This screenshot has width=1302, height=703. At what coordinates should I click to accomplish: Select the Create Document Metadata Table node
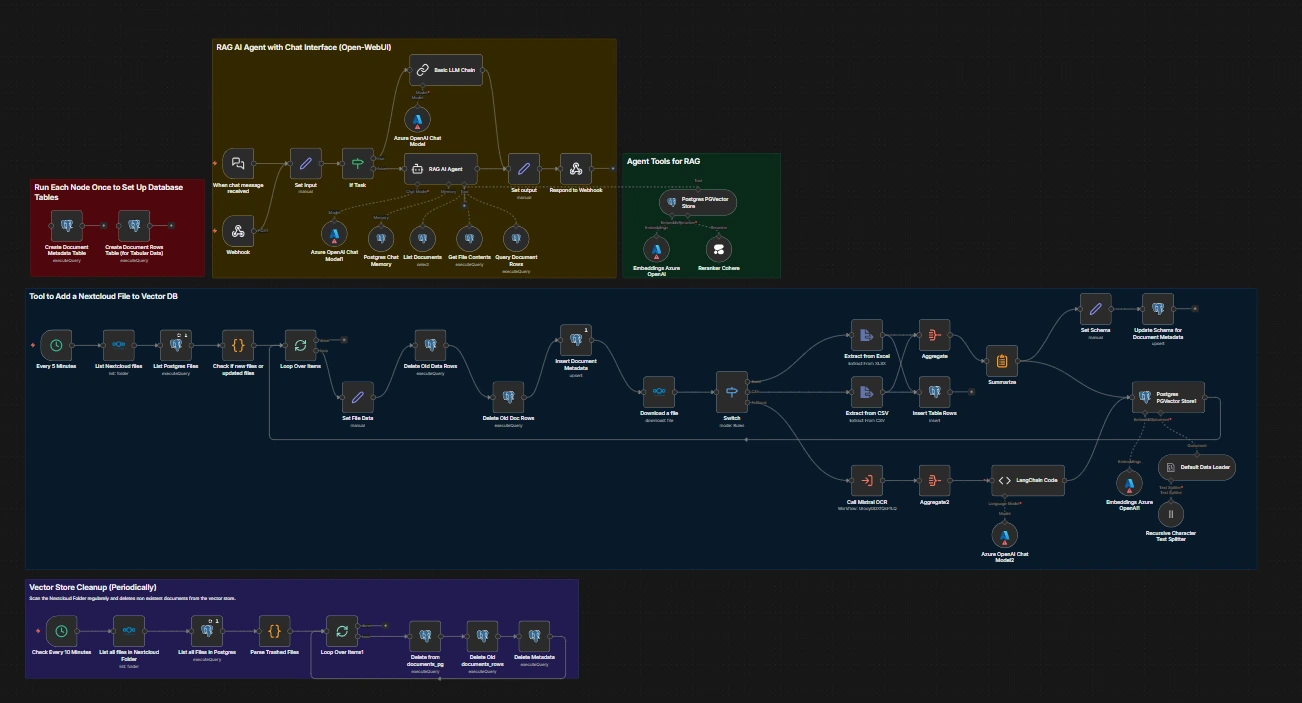pyautogui.click(x=66, y=225)
